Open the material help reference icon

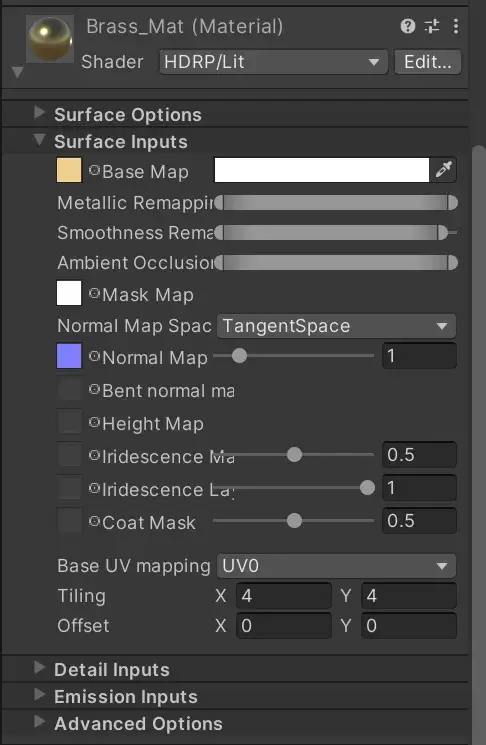[408, 26]
